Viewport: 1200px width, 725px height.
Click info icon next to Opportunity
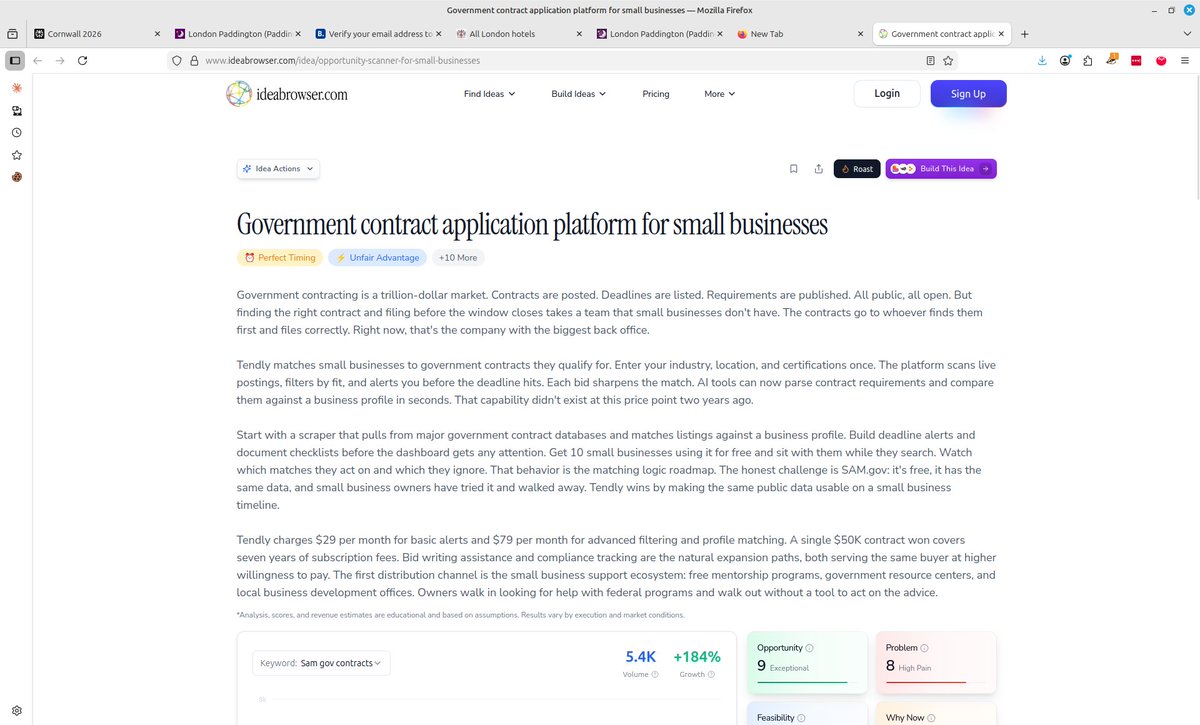(x=809, y=648)
